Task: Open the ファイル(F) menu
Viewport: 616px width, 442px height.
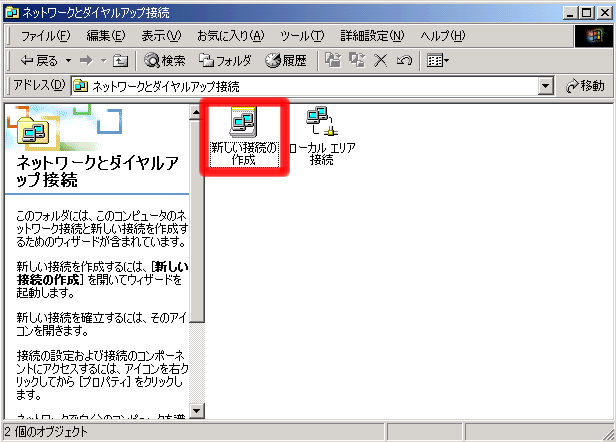Action: pyautogui.click(x=45, y=36)
